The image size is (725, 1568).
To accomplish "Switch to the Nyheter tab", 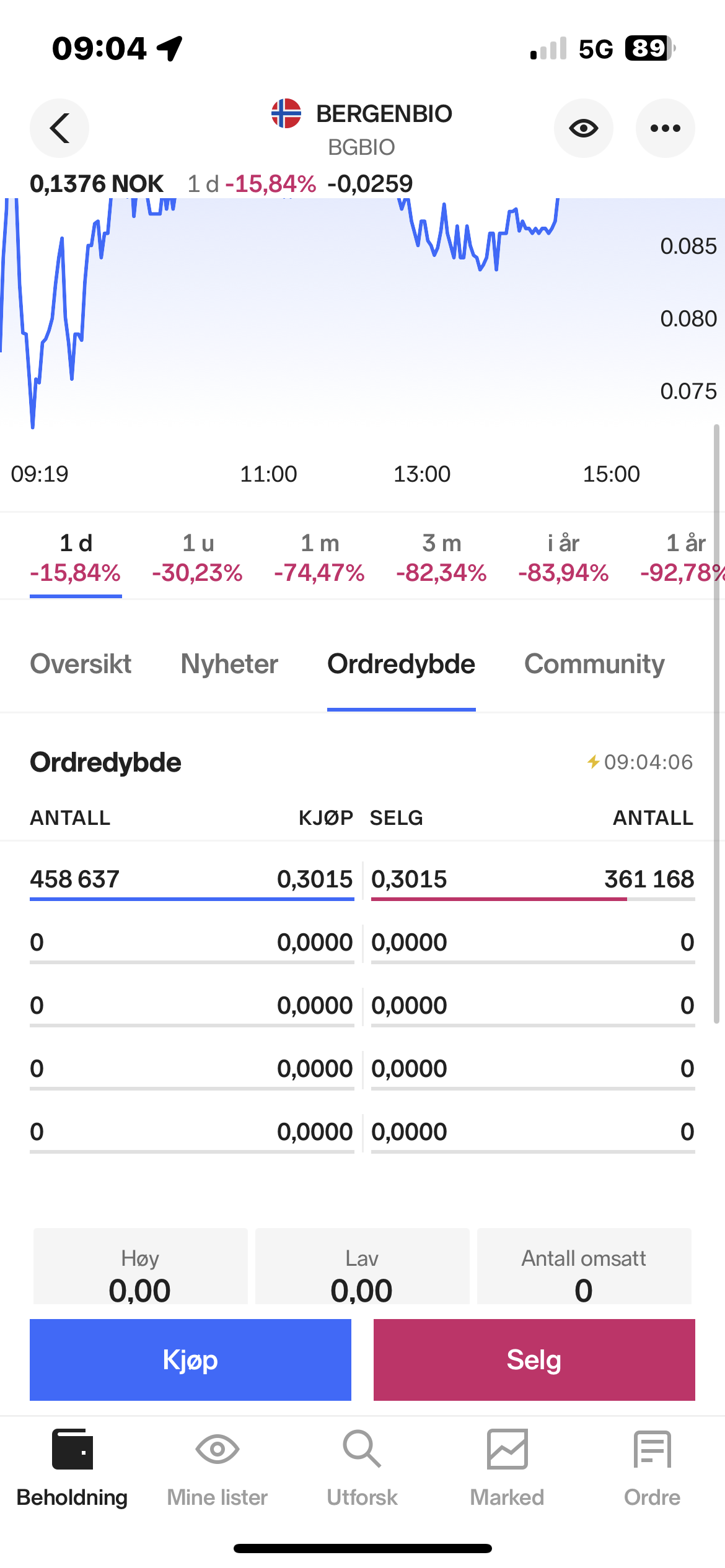I will pyautogui.click(x=229, y=664).
